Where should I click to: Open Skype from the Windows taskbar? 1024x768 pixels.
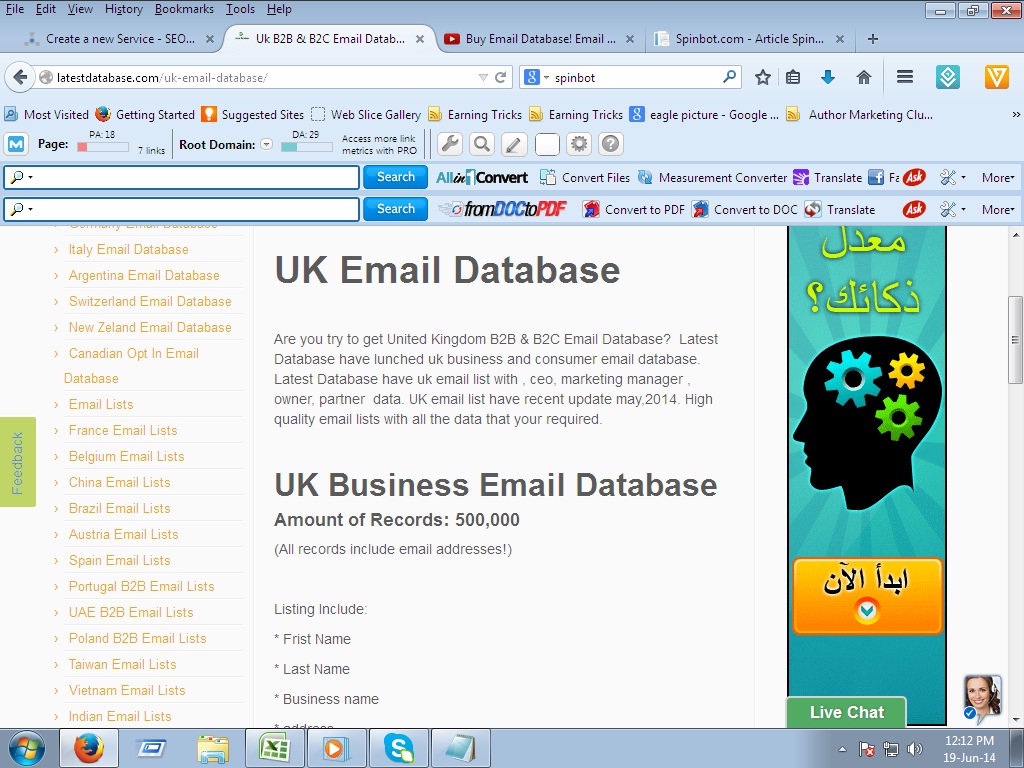click(398, 748)
